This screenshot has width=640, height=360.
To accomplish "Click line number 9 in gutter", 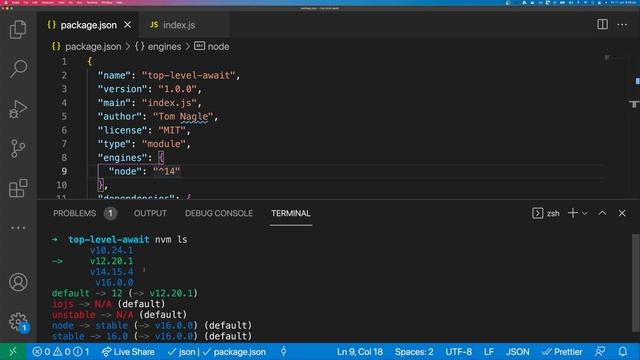I will pos(64,171).
